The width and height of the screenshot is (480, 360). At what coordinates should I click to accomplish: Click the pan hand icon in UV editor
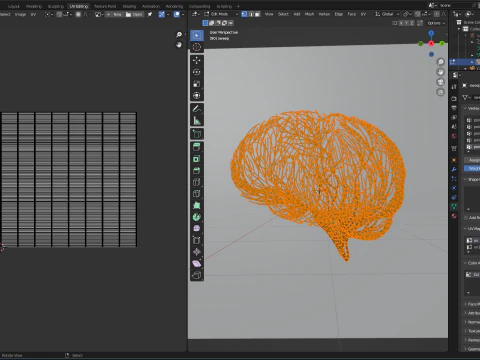179,45
